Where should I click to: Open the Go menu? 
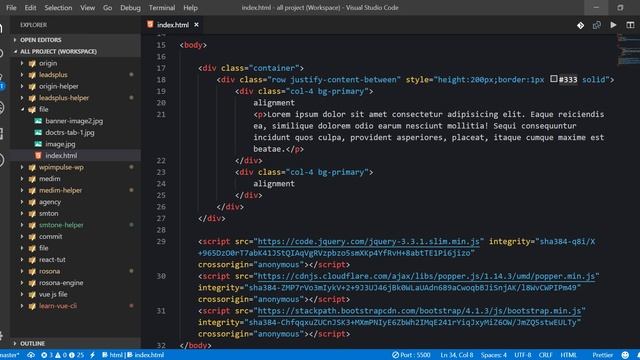(107, 8)
